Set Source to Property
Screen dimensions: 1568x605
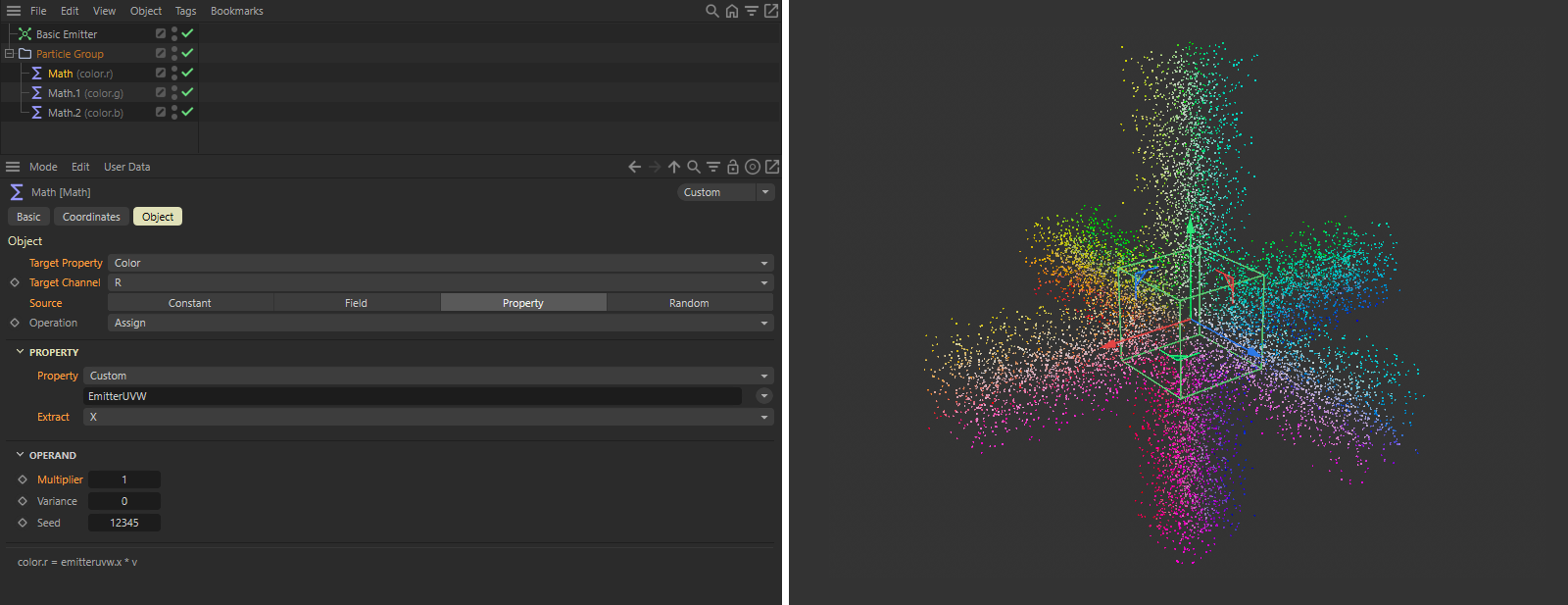click(x=523, y=303)
